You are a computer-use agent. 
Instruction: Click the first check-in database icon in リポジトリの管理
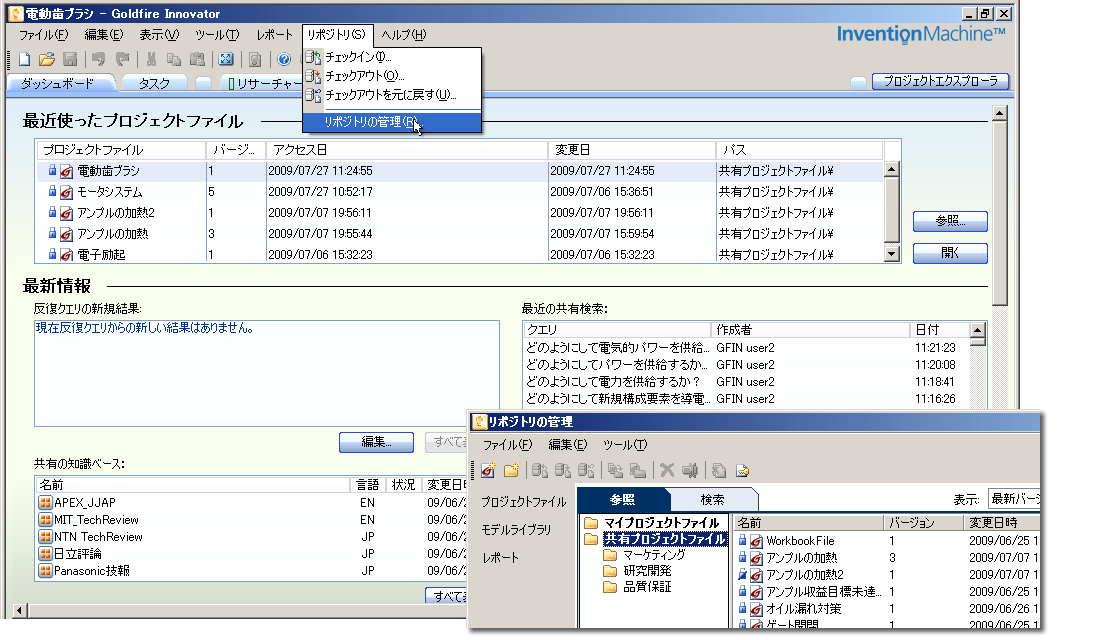(x=539, y=470)
